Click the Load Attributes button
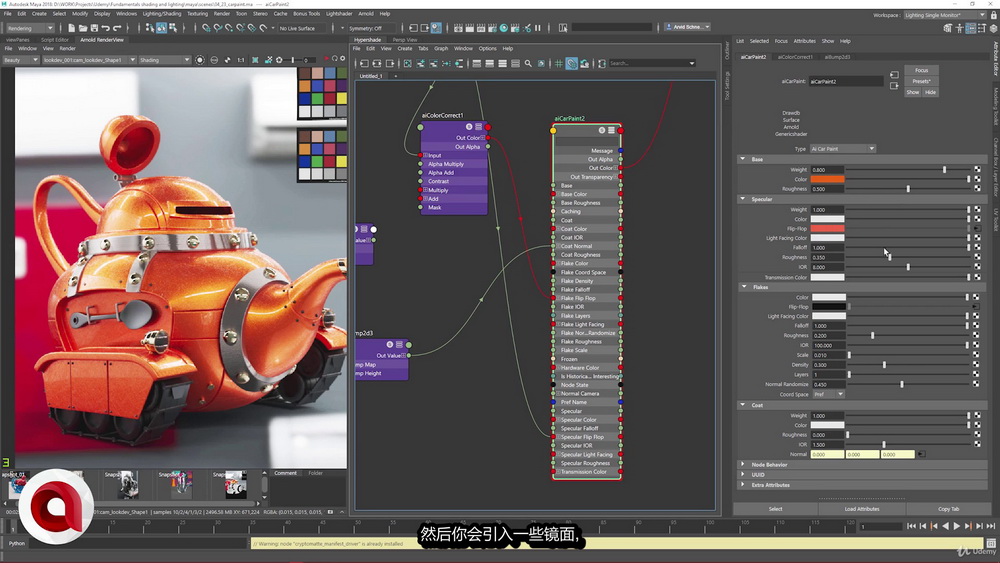Screen dimensions: 1000x563 point(862,509)
